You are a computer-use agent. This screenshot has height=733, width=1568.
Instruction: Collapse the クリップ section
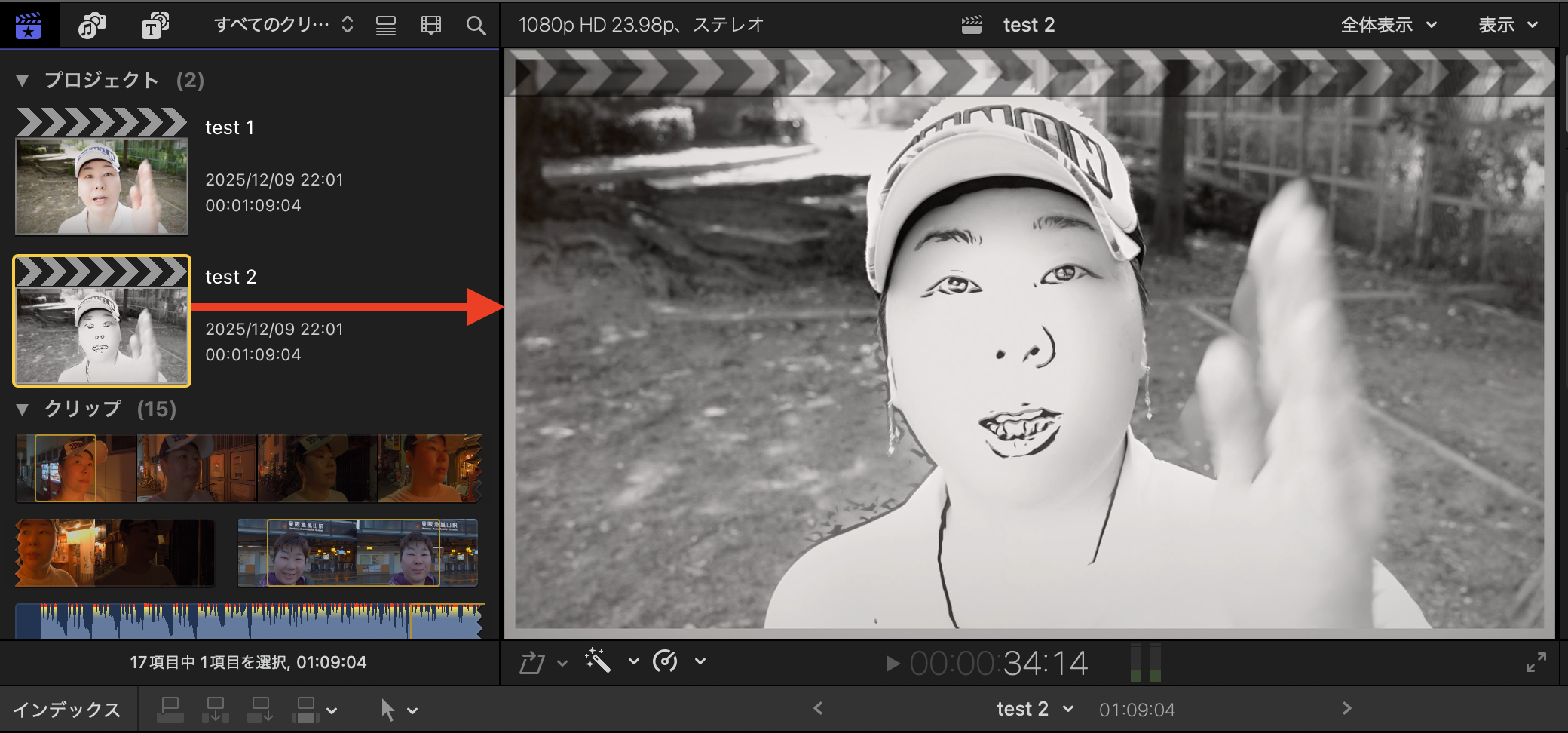(22, 409)
